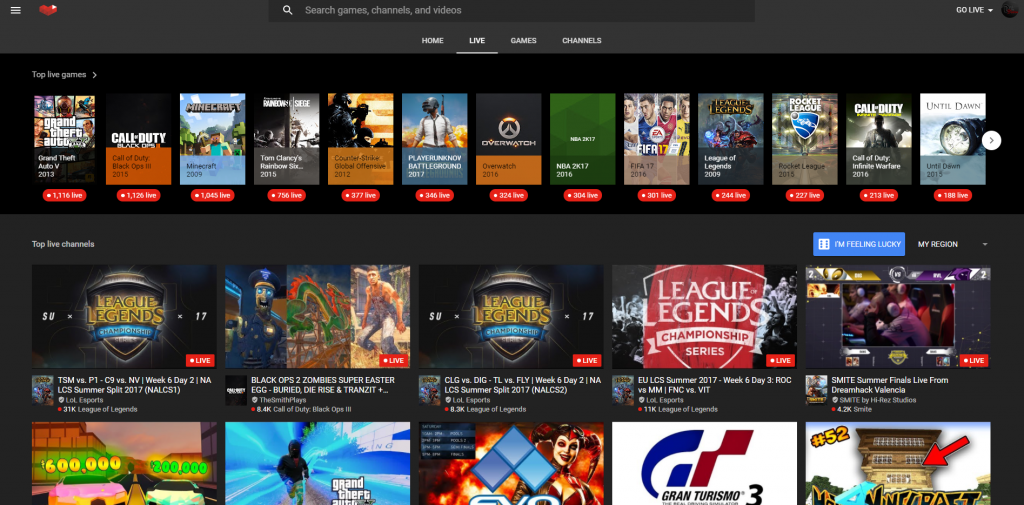
Task: Open the hamburger menu icon
Action: pos(14,10)
